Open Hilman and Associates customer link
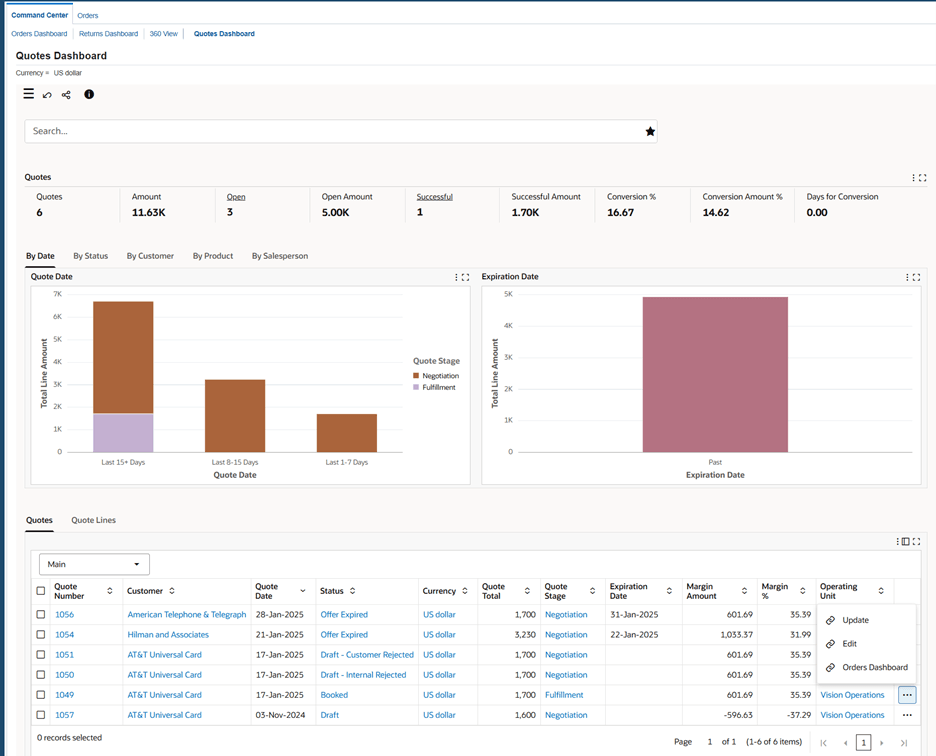The width and height of the screenshot is (936, 756). pyautogui.click(x=168, y=635)
